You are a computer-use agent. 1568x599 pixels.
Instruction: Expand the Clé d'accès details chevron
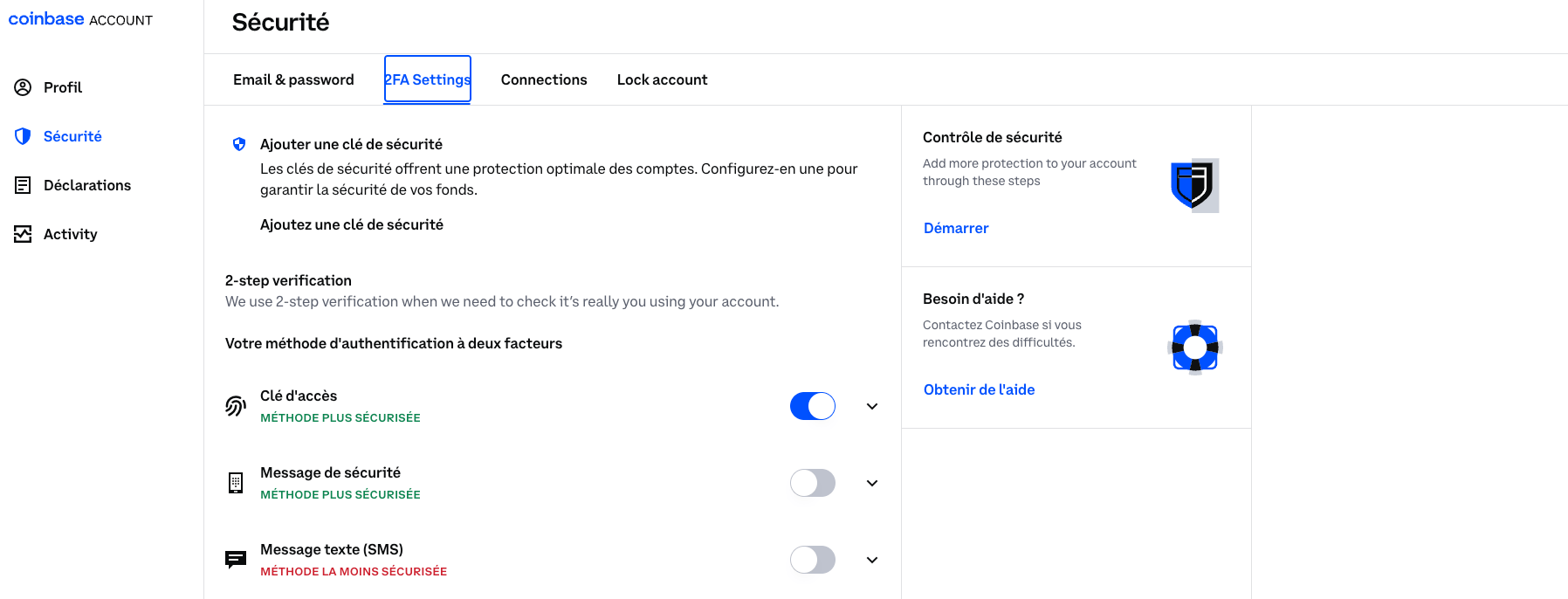871,406
